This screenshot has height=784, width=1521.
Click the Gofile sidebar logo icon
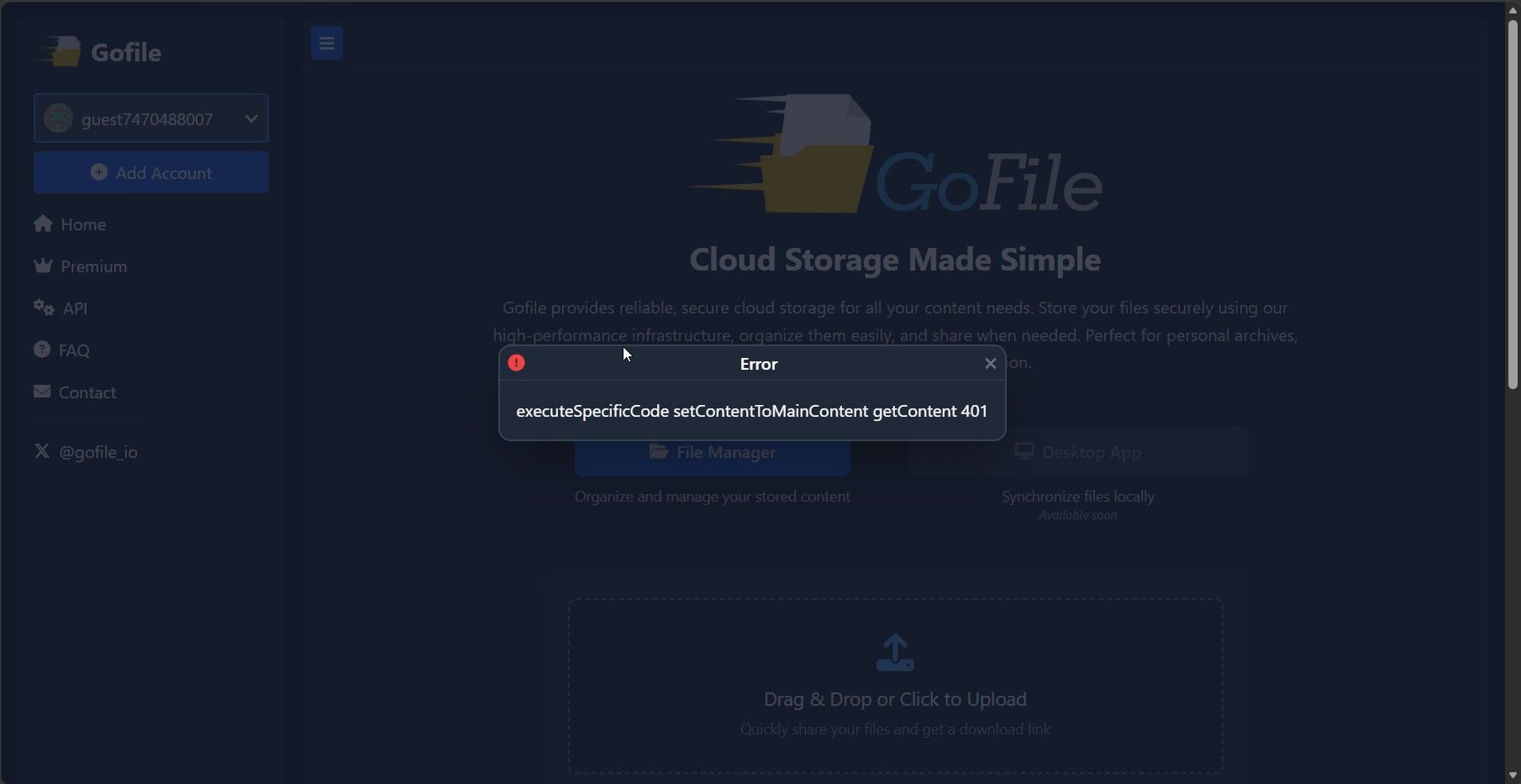click(60, 51)
